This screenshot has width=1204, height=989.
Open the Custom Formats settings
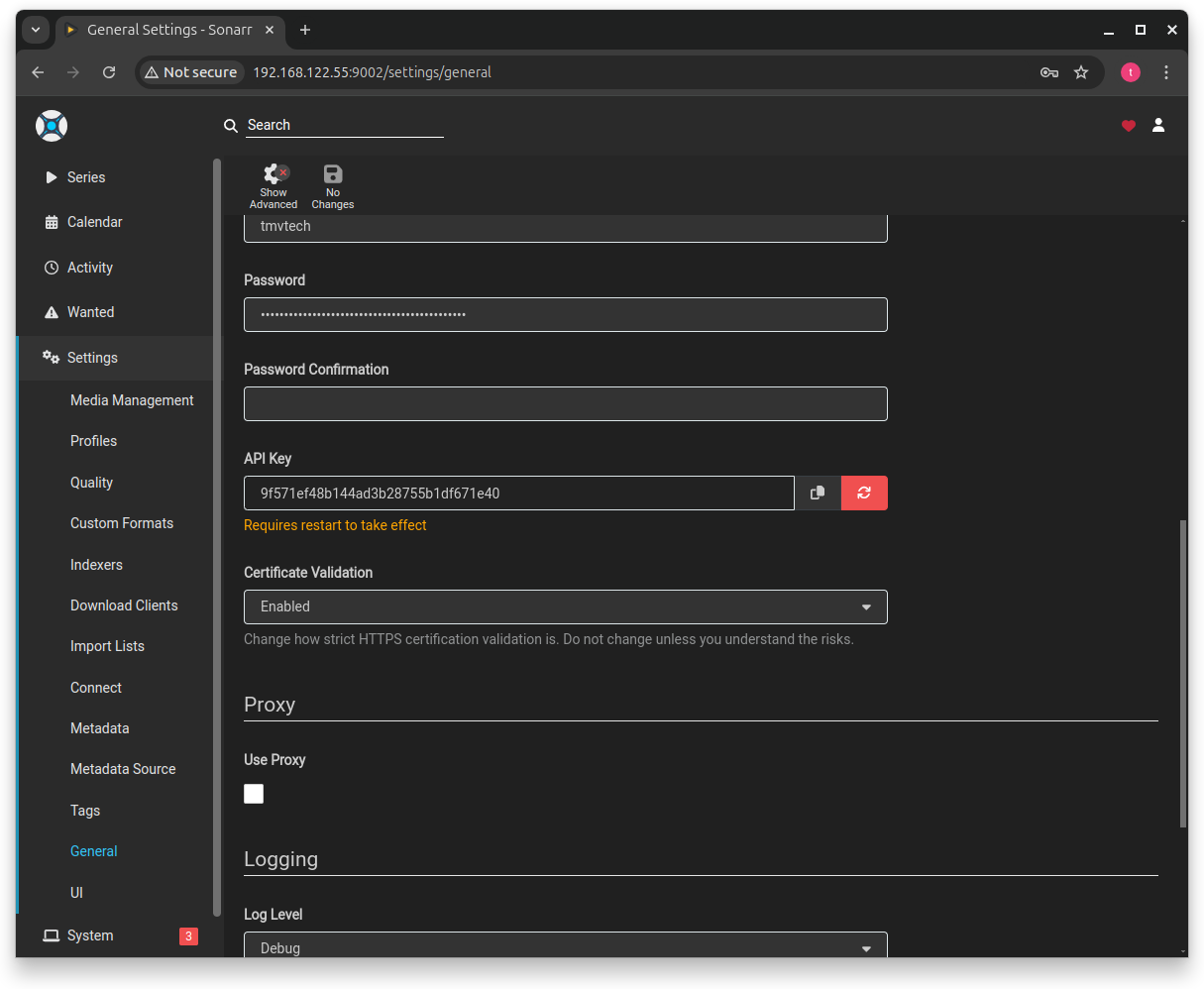click(x=122, y=522)
